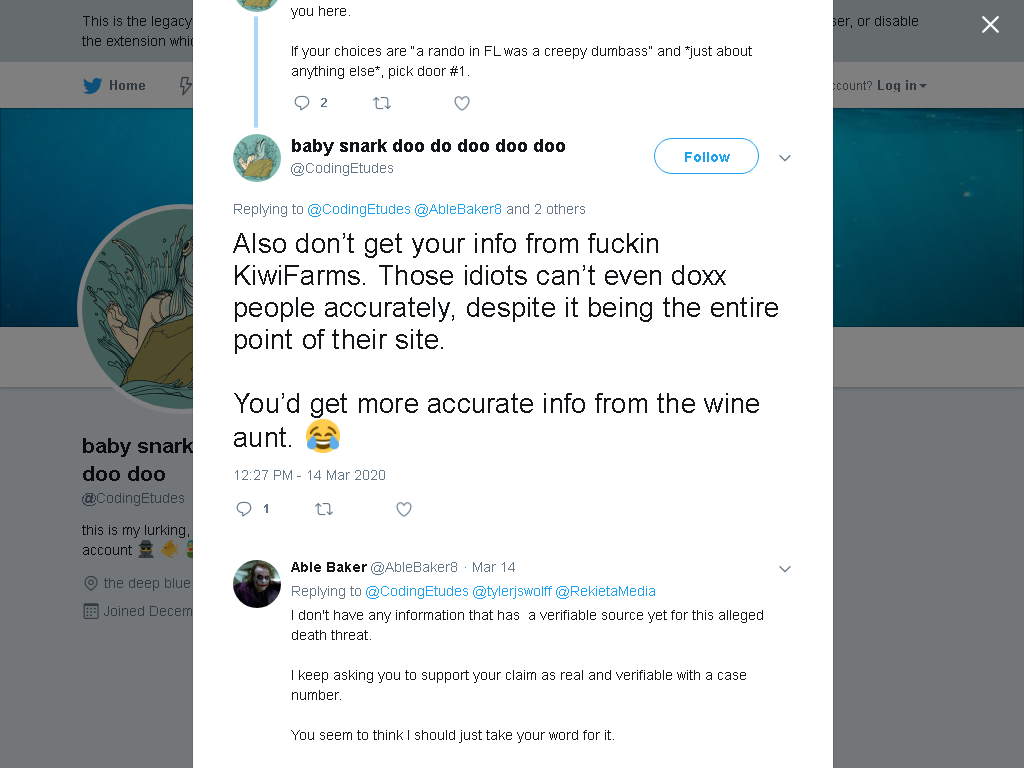The image size is (1024, 768).
Task: Open @tylerjswolff profile link
Action: (511, 591)
